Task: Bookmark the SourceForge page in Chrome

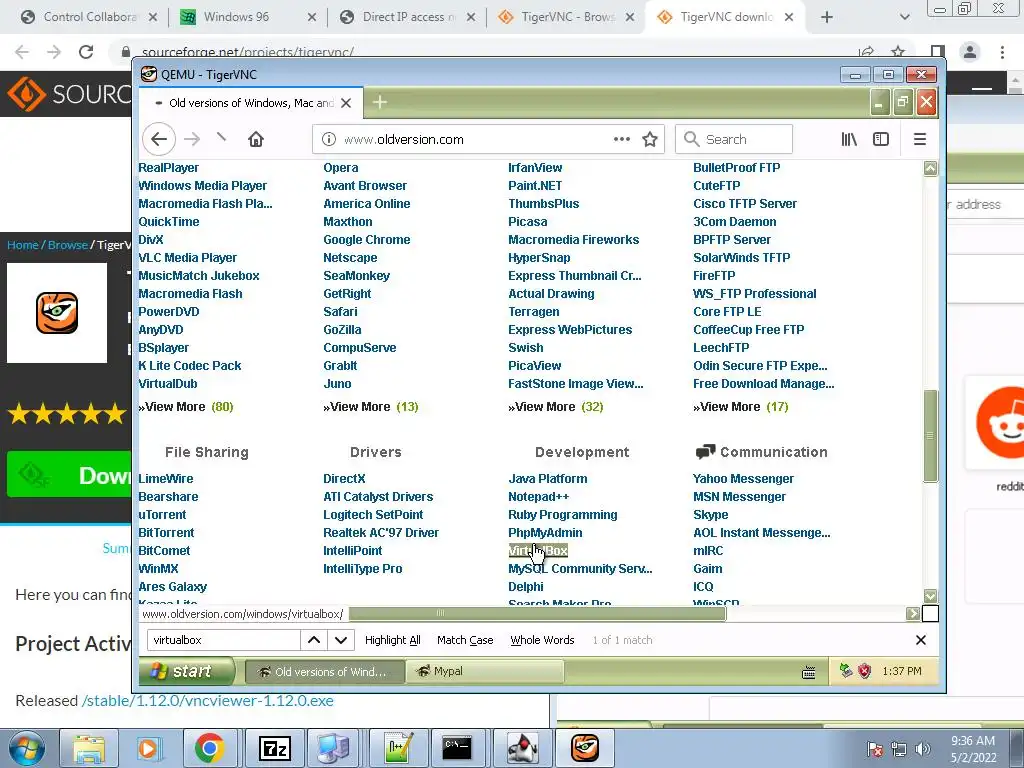Action: click(x=898, y=52)
